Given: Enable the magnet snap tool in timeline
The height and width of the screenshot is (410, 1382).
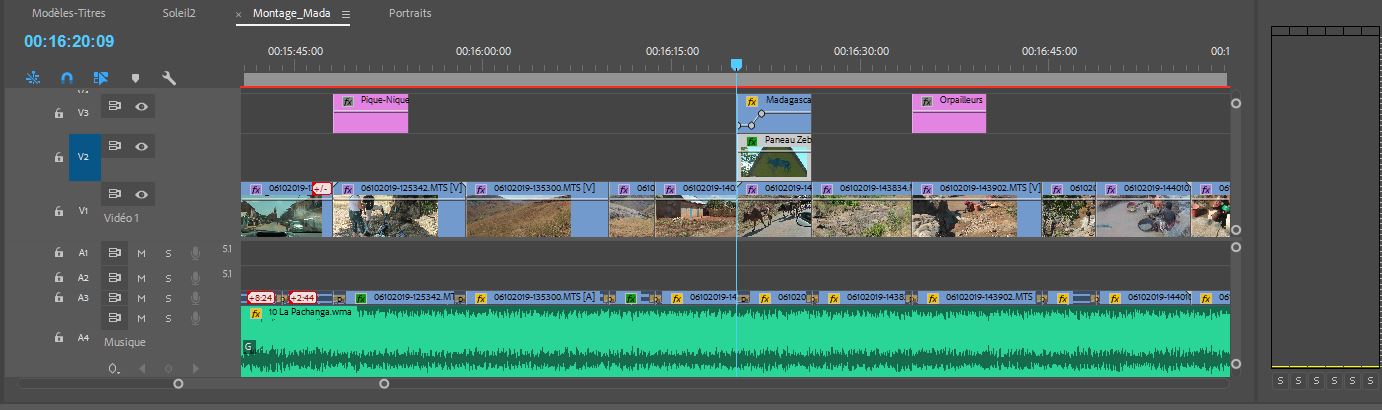Looking at the screenshot, I should point(67,77).
